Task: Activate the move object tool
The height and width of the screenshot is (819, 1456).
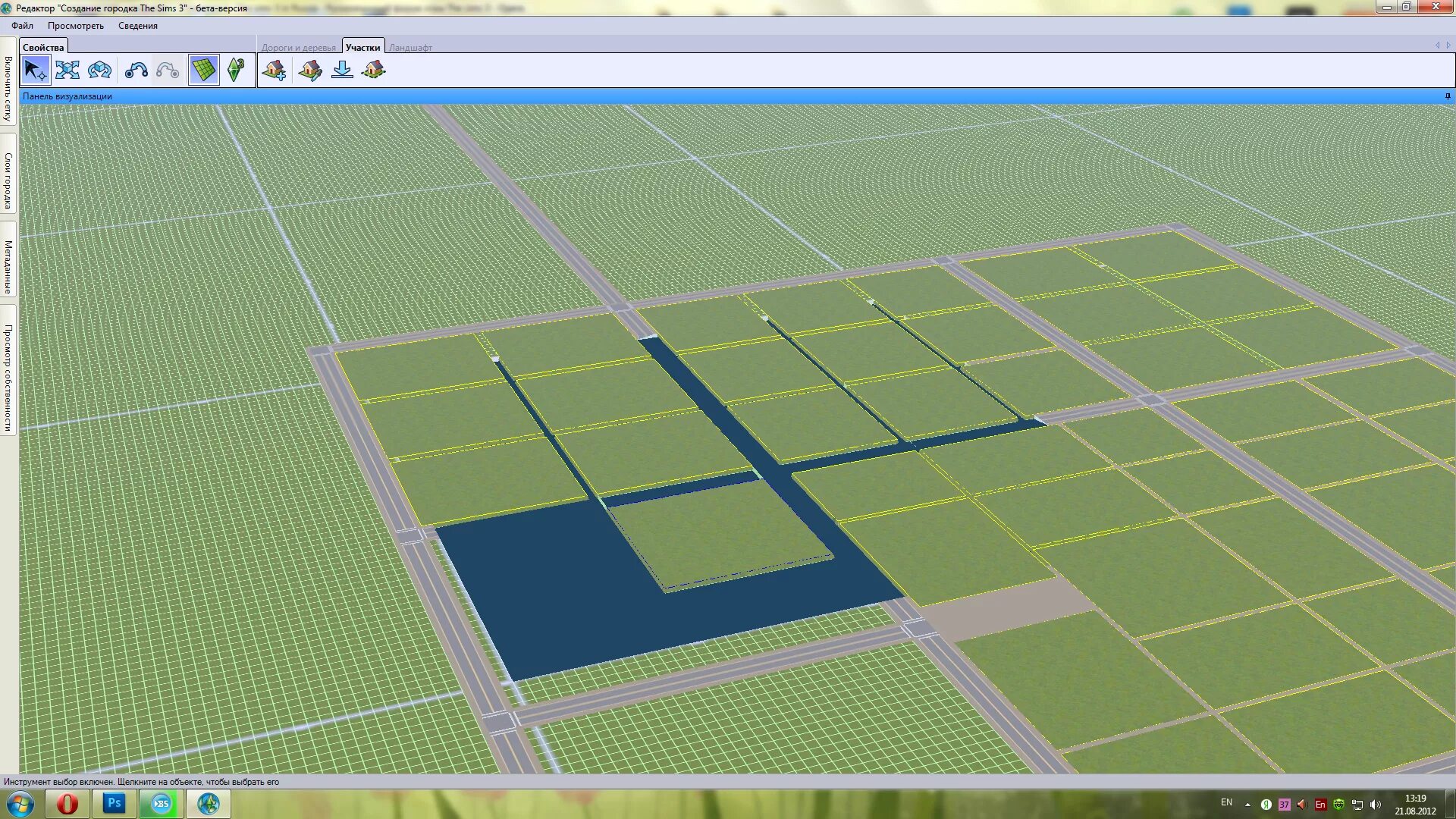Action: tap(67, 71)
